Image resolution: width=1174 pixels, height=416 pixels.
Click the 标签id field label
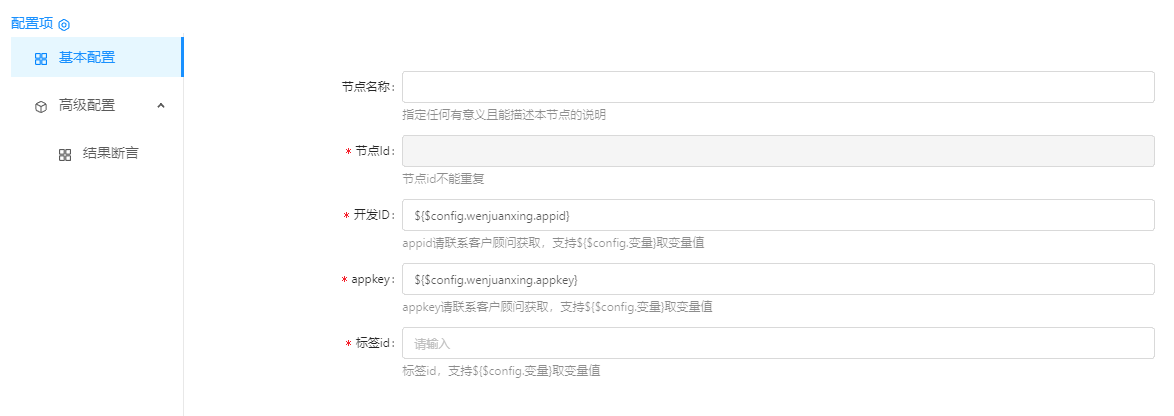375,343
